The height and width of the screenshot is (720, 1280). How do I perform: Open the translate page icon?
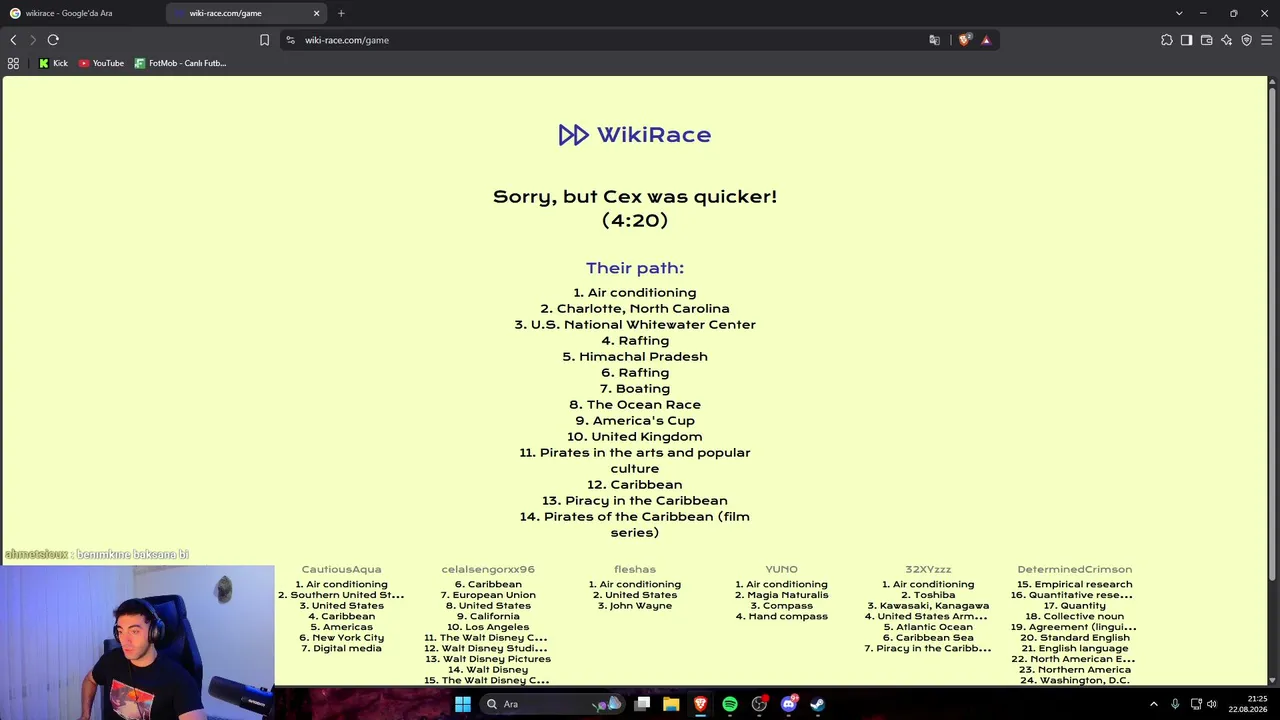pyautogui.click(x=934, y=40)
